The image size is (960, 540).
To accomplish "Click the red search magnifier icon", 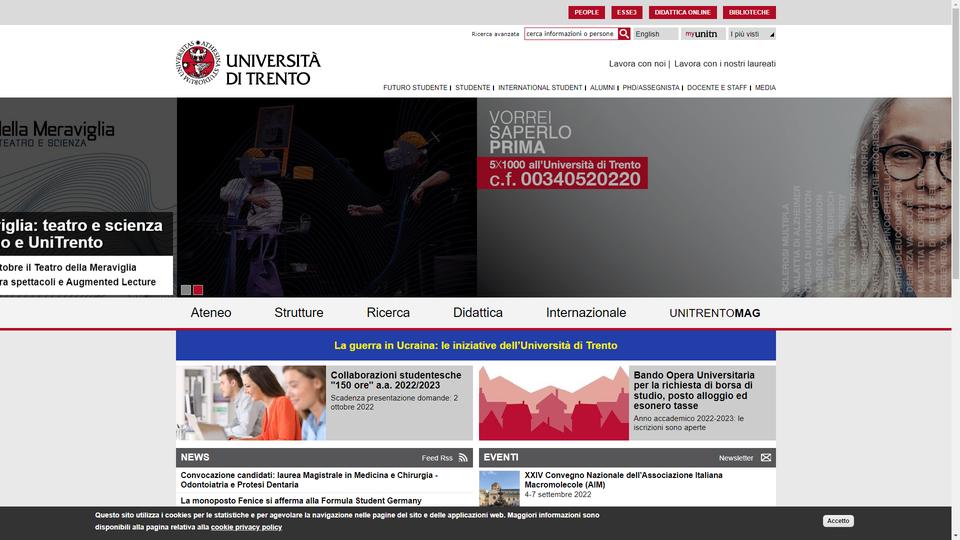I will [x=624, y=34].
